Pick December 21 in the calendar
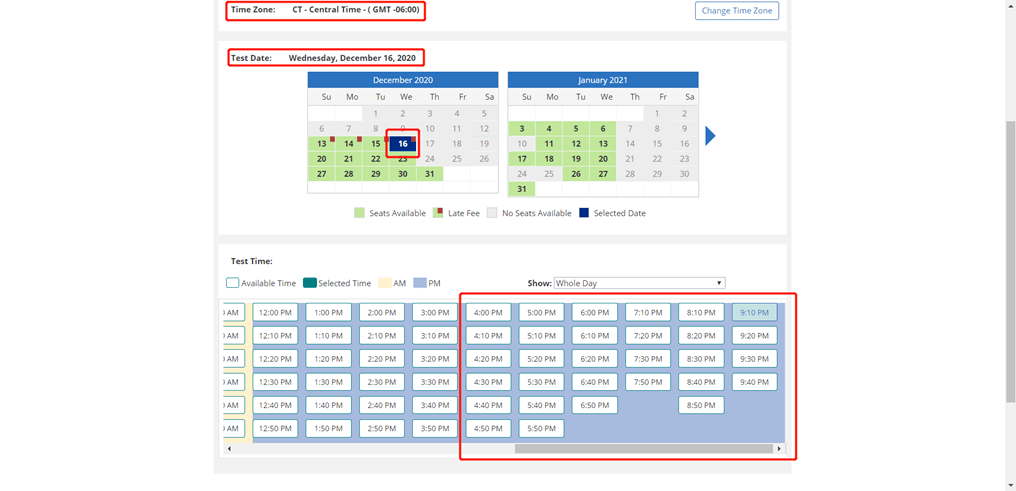 (x=348, y=159)
